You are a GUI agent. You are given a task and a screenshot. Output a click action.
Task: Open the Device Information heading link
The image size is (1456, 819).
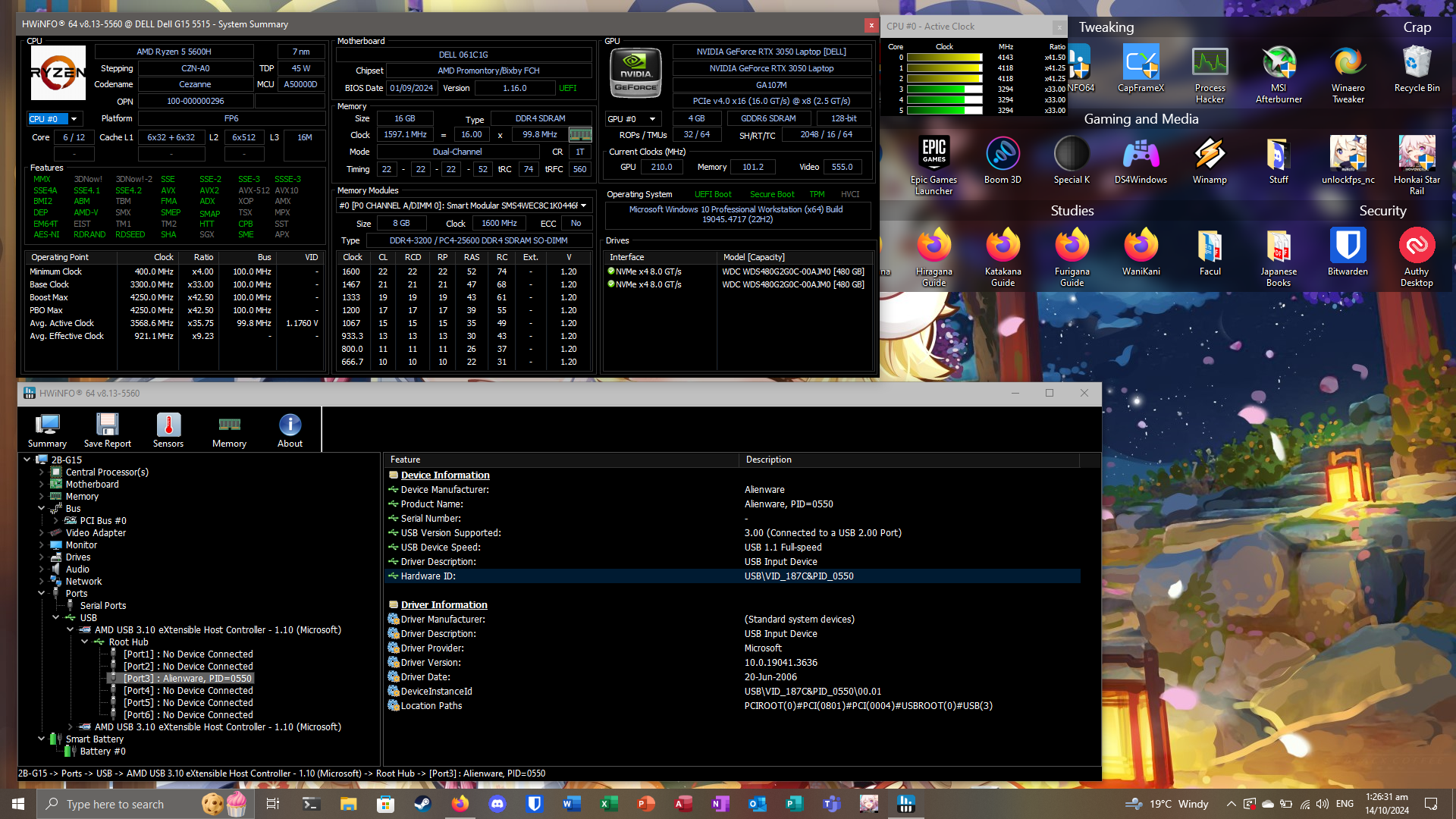pos(445,475)
